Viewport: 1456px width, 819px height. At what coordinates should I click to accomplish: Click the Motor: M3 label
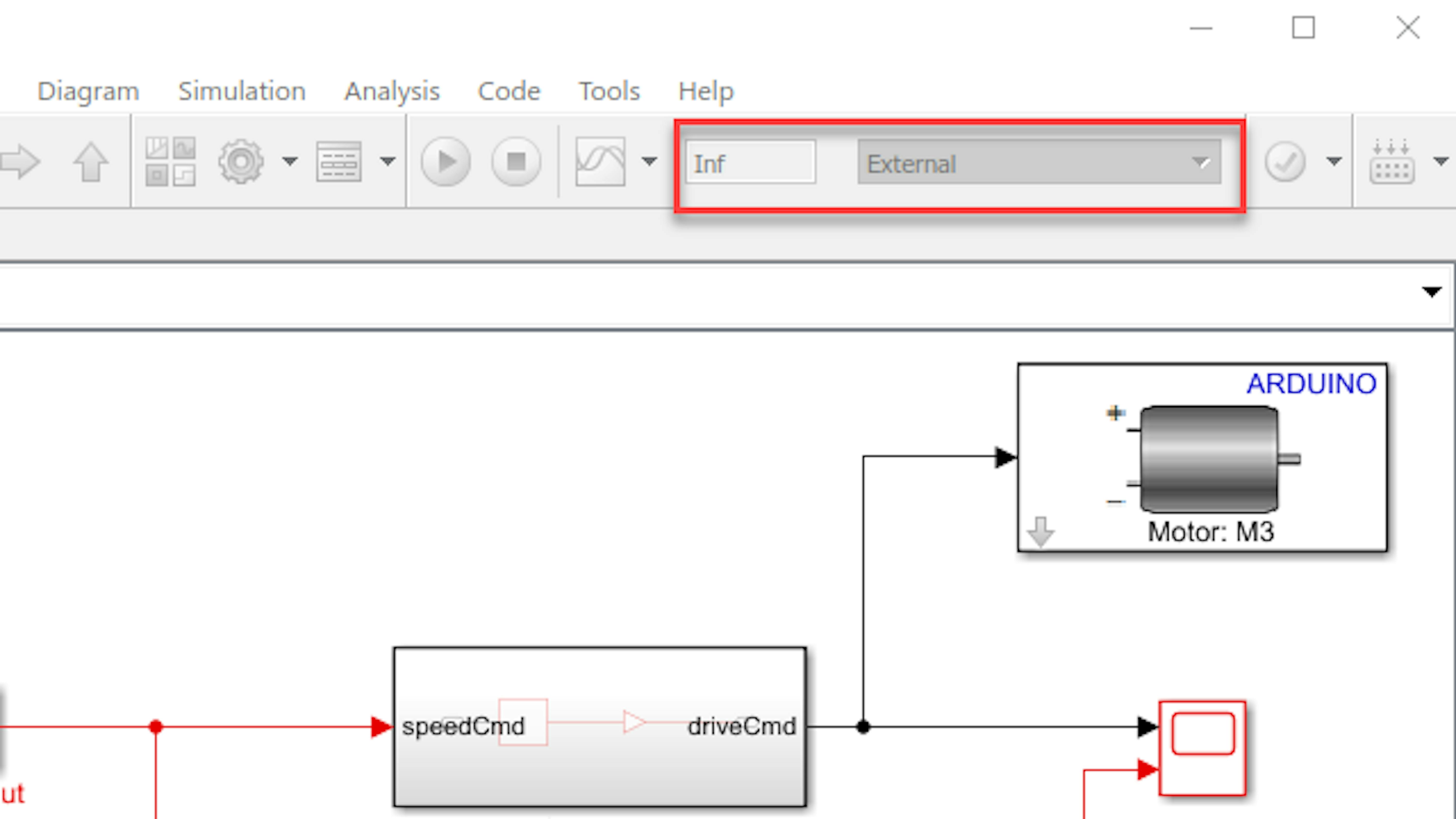pos(1211,532)
